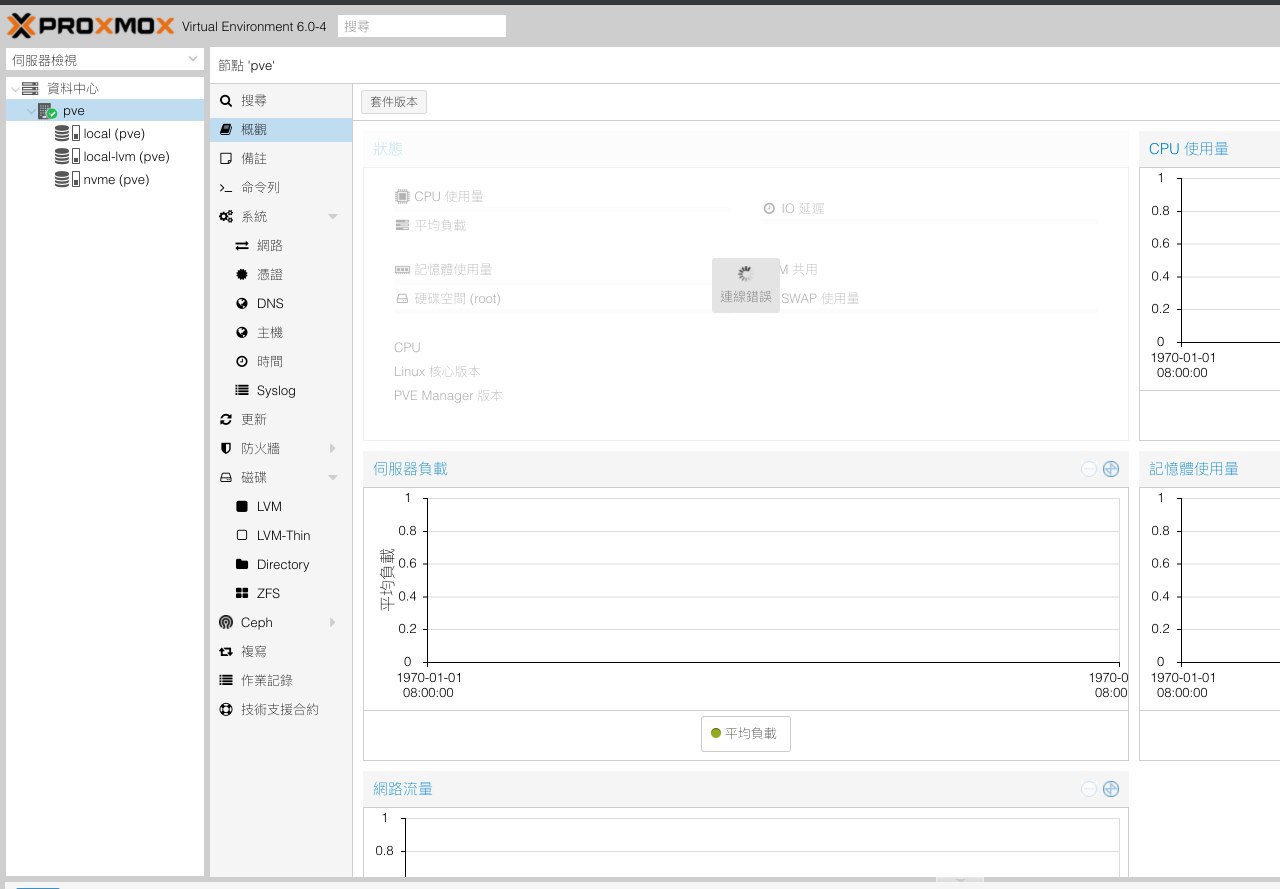Toggle the 平均負載 legend item

746,734
